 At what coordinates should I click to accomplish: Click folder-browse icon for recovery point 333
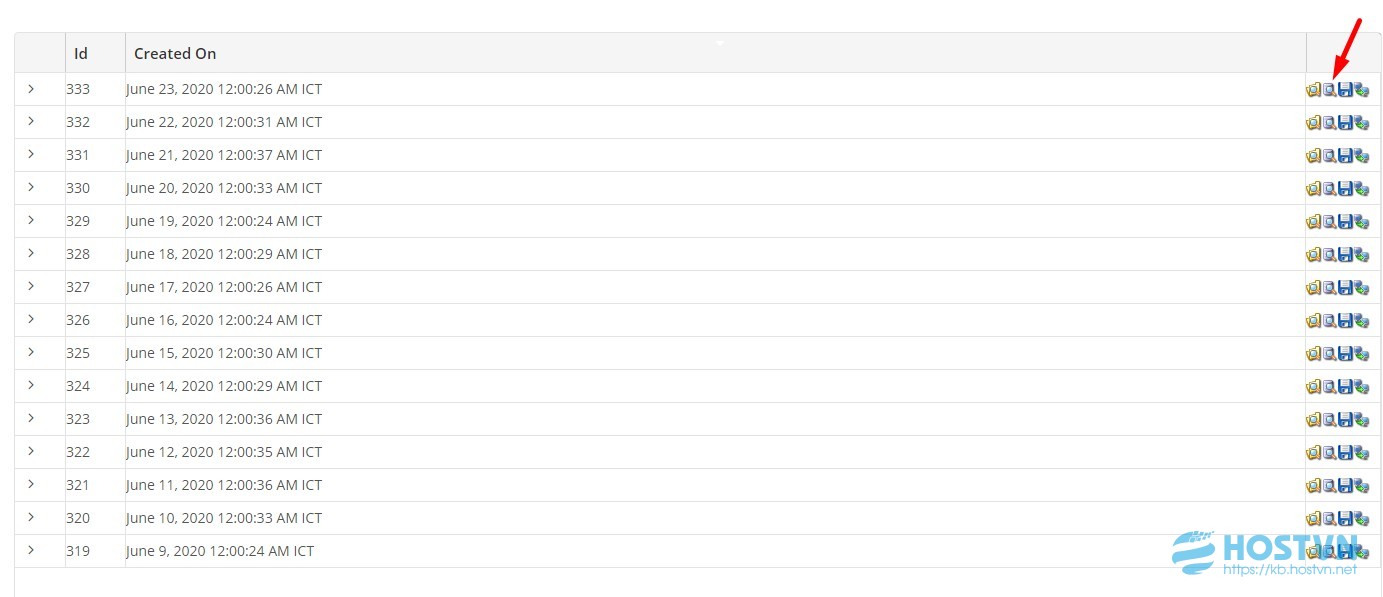pyautogui.click(x=1313, y=90)
